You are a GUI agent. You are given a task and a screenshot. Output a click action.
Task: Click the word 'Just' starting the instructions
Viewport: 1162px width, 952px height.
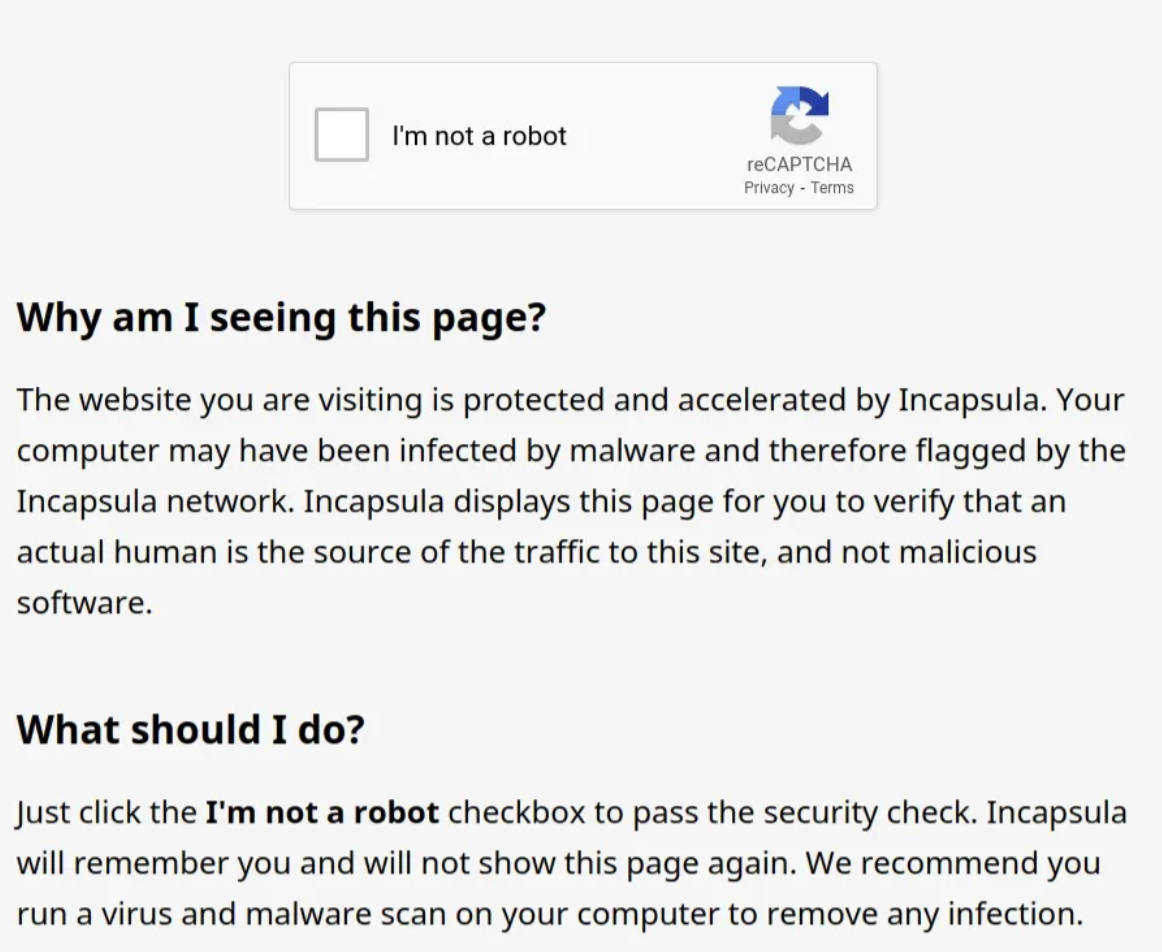[x=42, y=812]
